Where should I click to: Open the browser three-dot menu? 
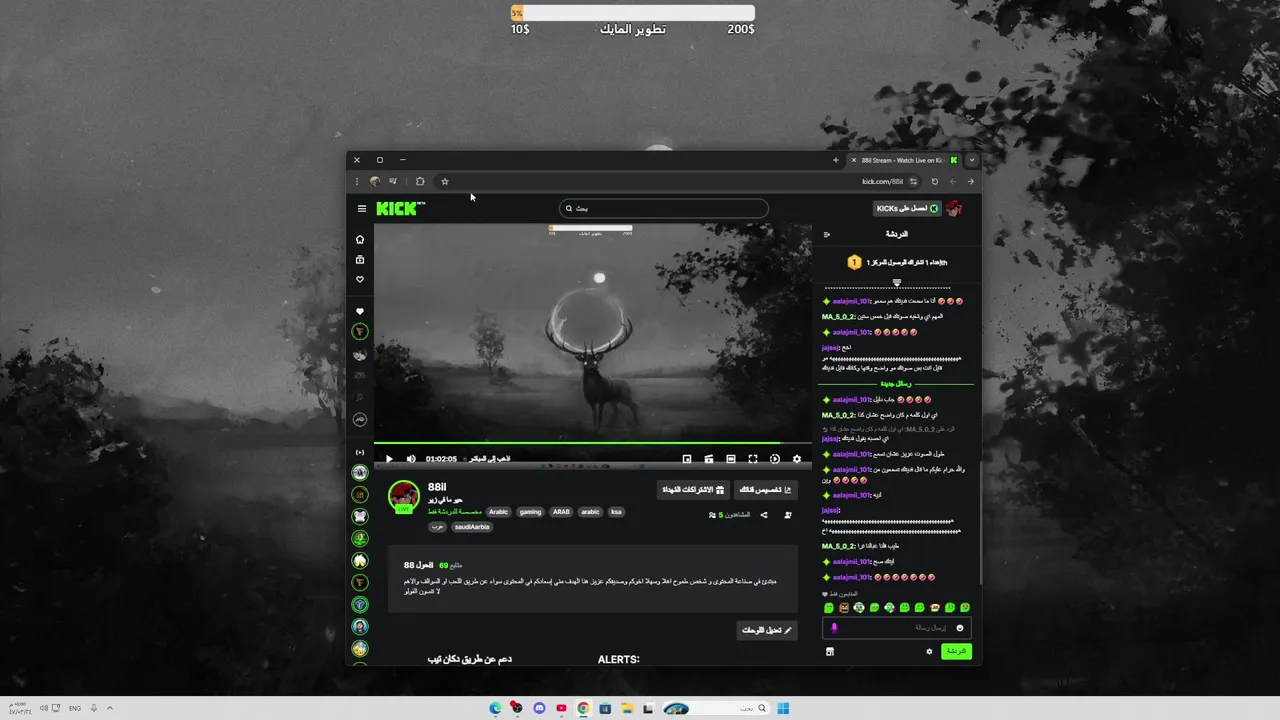[357, 182]
